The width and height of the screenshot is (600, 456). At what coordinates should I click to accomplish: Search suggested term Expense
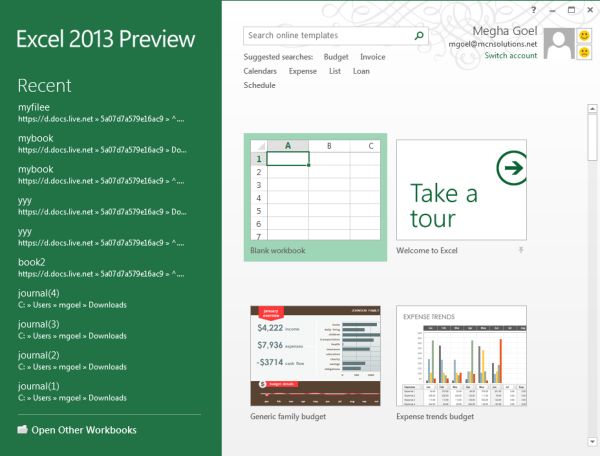tap(303, 71)
